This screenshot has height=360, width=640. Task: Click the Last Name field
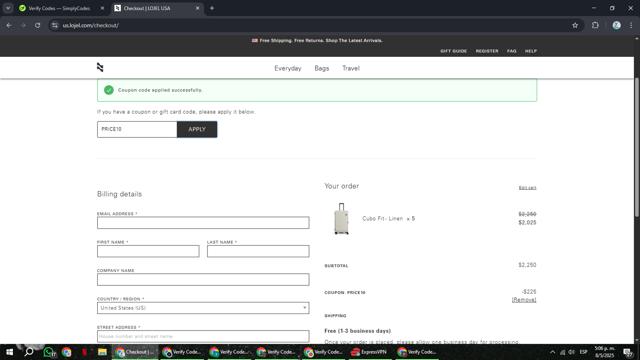click(x=258, y=251)
